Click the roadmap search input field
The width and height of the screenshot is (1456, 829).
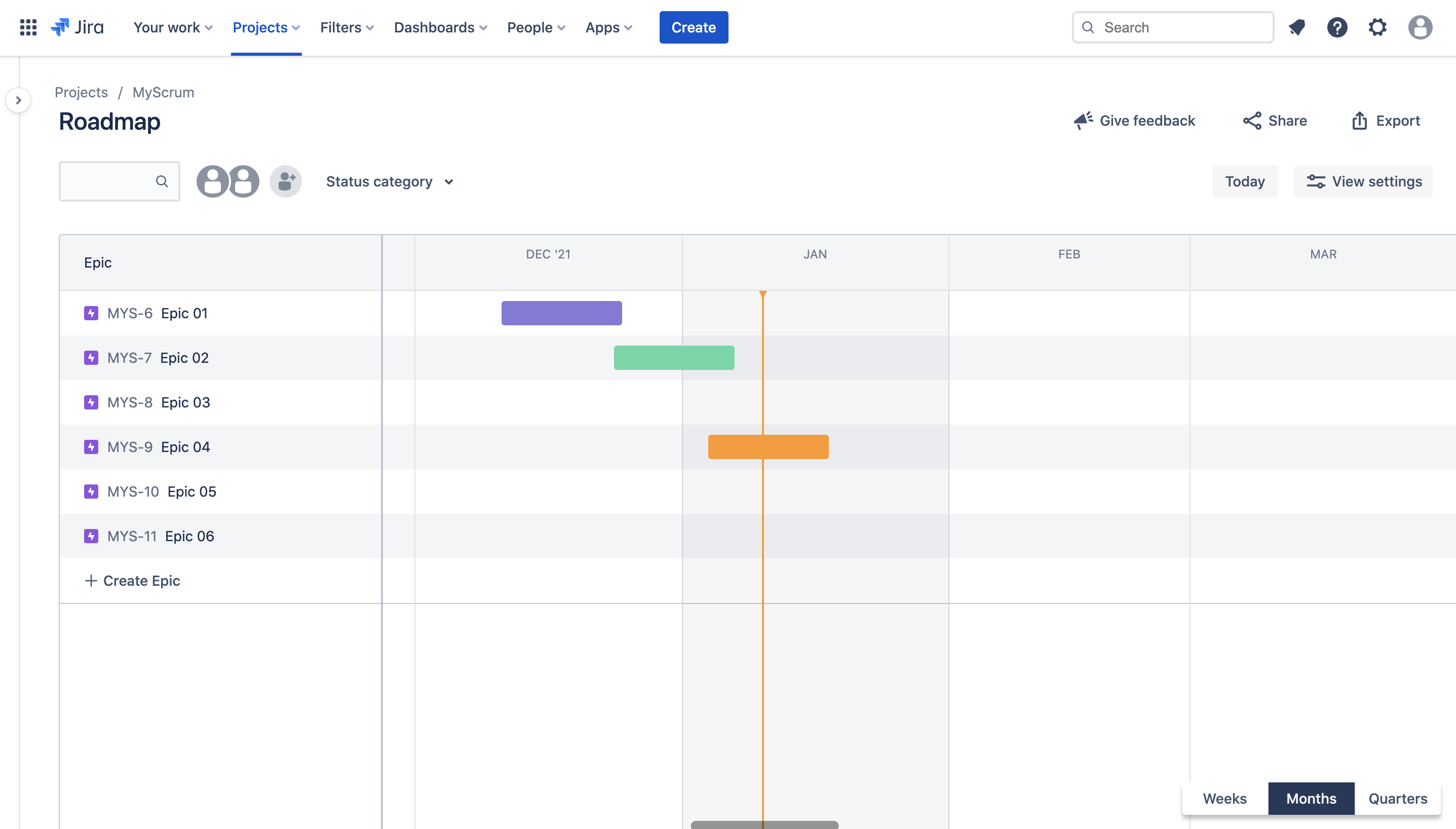point(108,181)
